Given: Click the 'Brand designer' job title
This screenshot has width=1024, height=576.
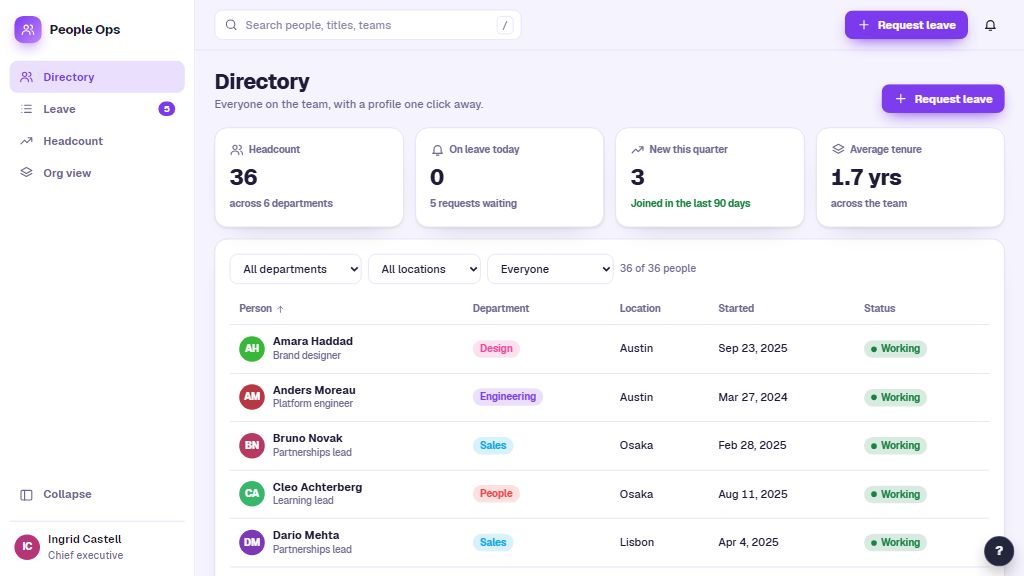Looking at the screenshot, I should (306, 355).
